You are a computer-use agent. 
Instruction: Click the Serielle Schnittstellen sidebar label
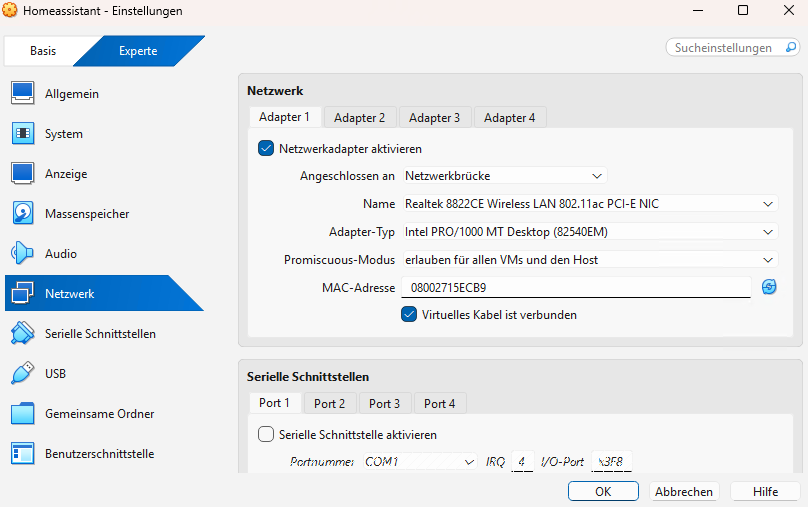coord(100,334)
